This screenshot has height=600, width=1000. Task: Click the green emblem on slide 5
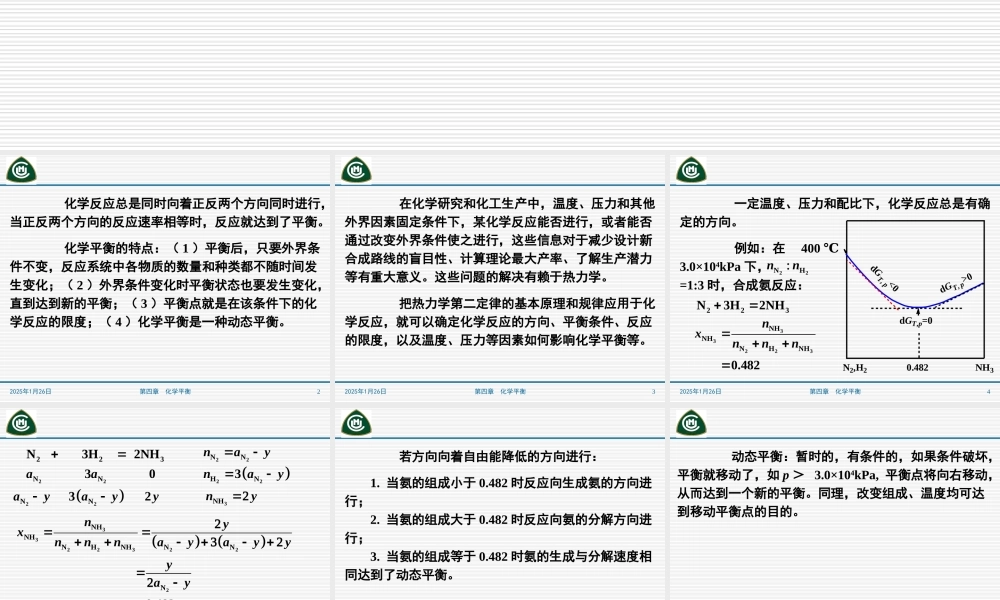pos(20,423)
